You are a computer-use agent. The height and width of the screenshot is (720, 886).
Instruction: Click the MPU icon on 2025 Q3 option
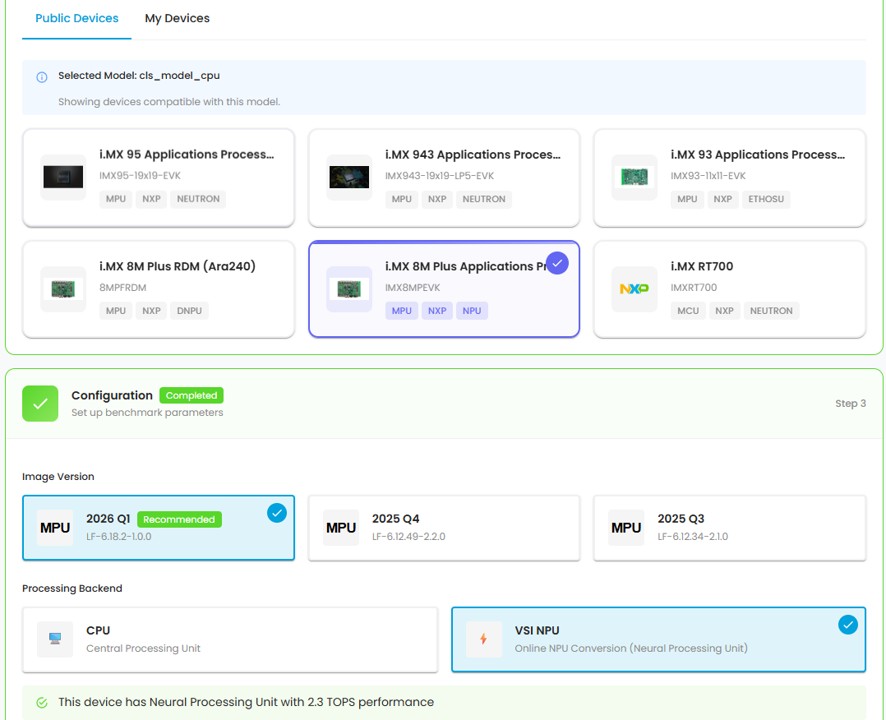[626, 528]
